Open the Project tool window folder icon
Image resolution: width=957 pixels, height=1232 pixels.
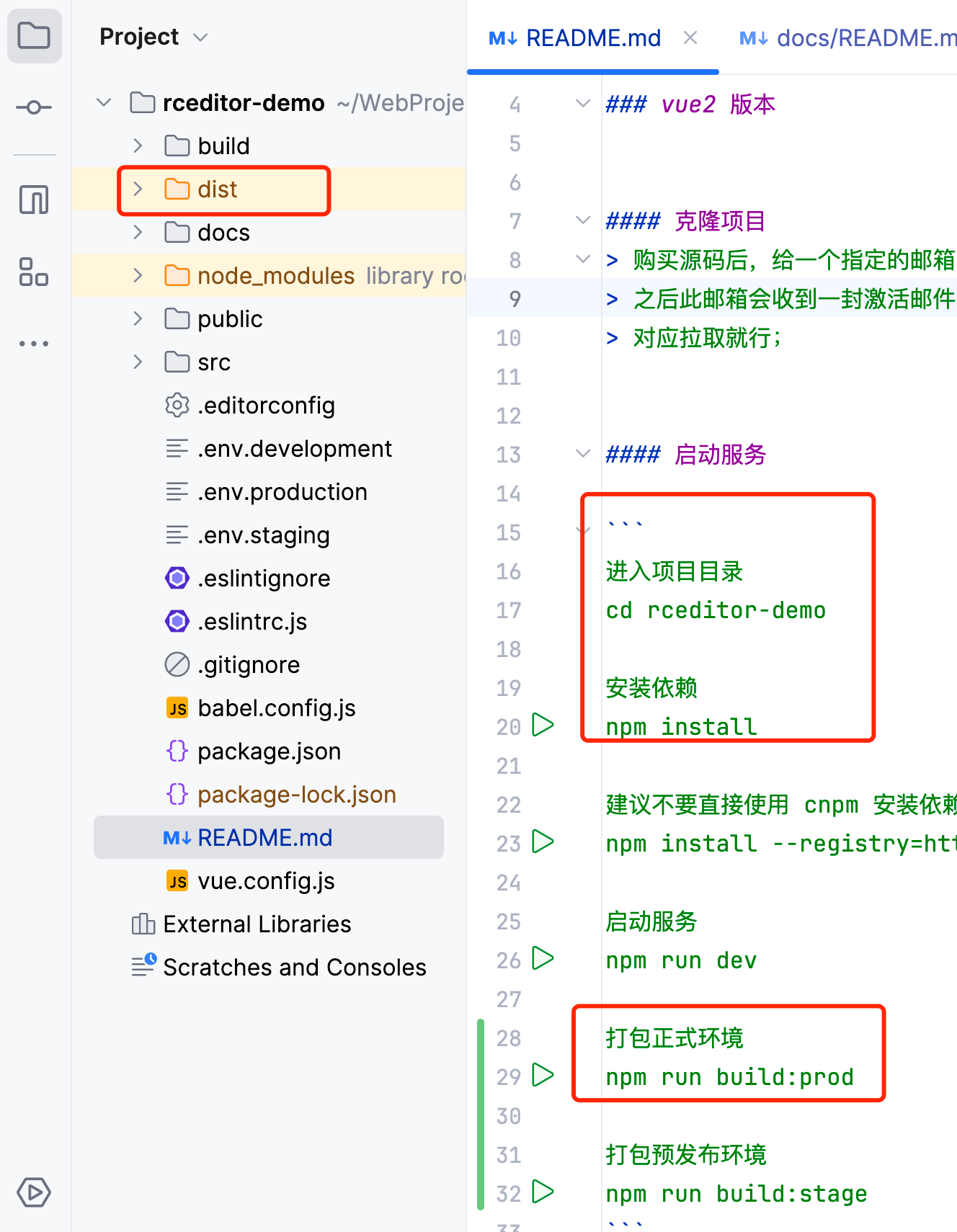point(34,36)
